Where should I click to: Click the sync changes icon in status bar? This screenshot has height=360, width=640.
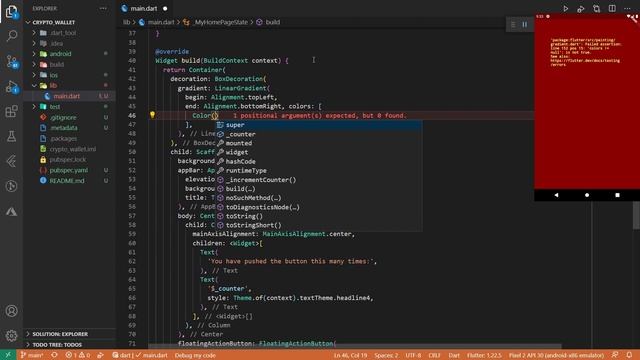coord(54,355)
